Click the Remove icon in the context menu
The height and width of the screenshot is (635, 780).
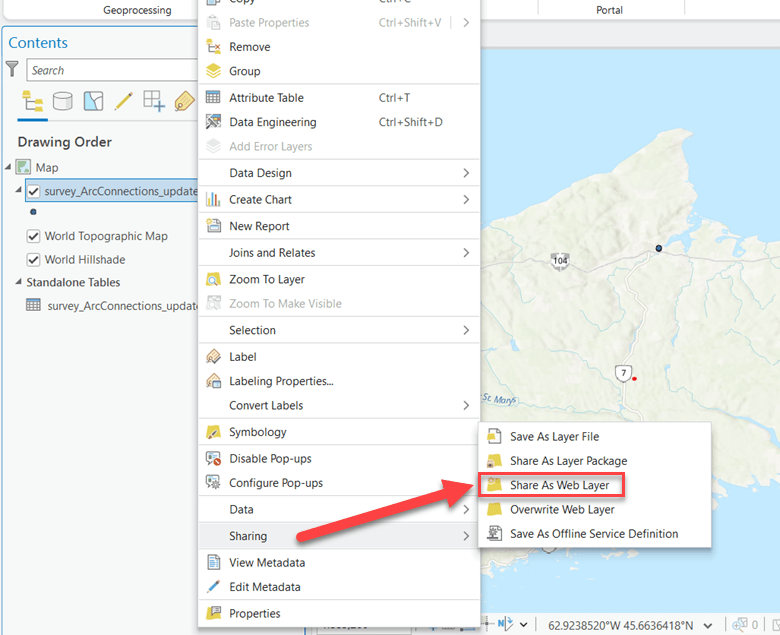pyautogui.click(x=213, y=47)
